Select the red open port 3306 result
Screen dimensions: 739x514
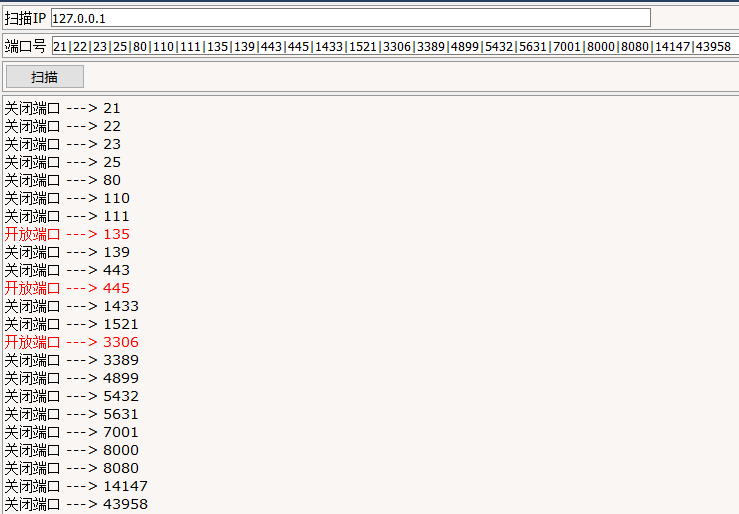pyautogui.click(x=71, y=342)
